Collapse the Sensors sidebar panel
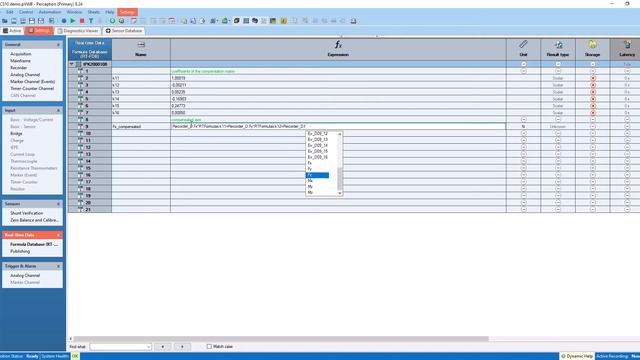This screenshot has width=640, height=360. click(58, 204)
